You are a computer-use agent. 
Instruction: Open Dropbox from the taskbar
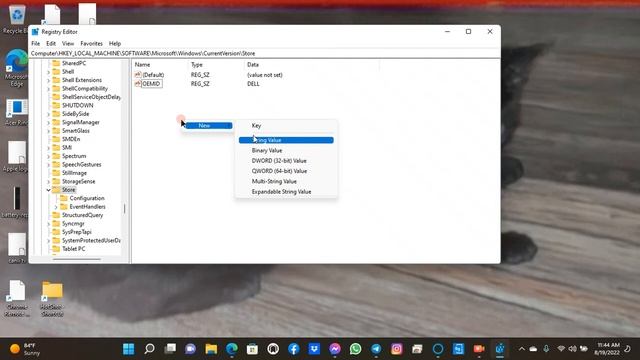point(314,349)
